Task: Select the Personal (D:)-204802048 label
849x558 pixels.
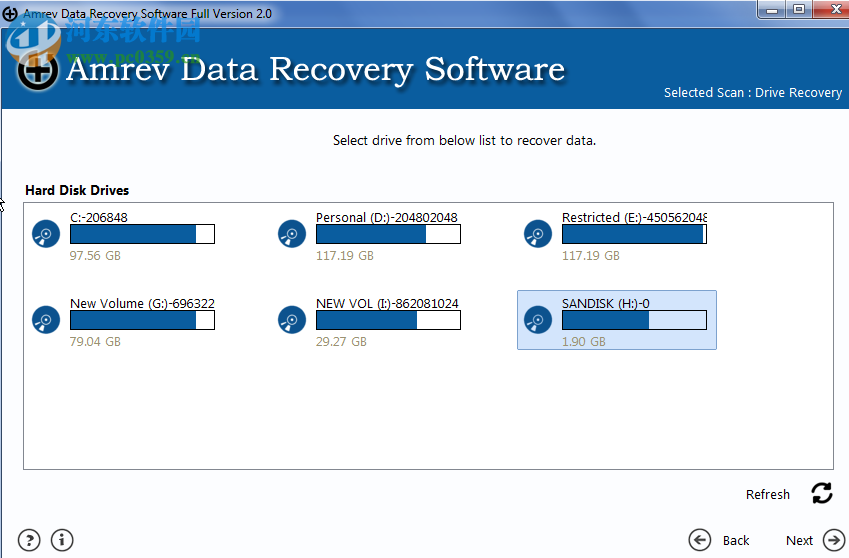Action: [x=387, y=217]
